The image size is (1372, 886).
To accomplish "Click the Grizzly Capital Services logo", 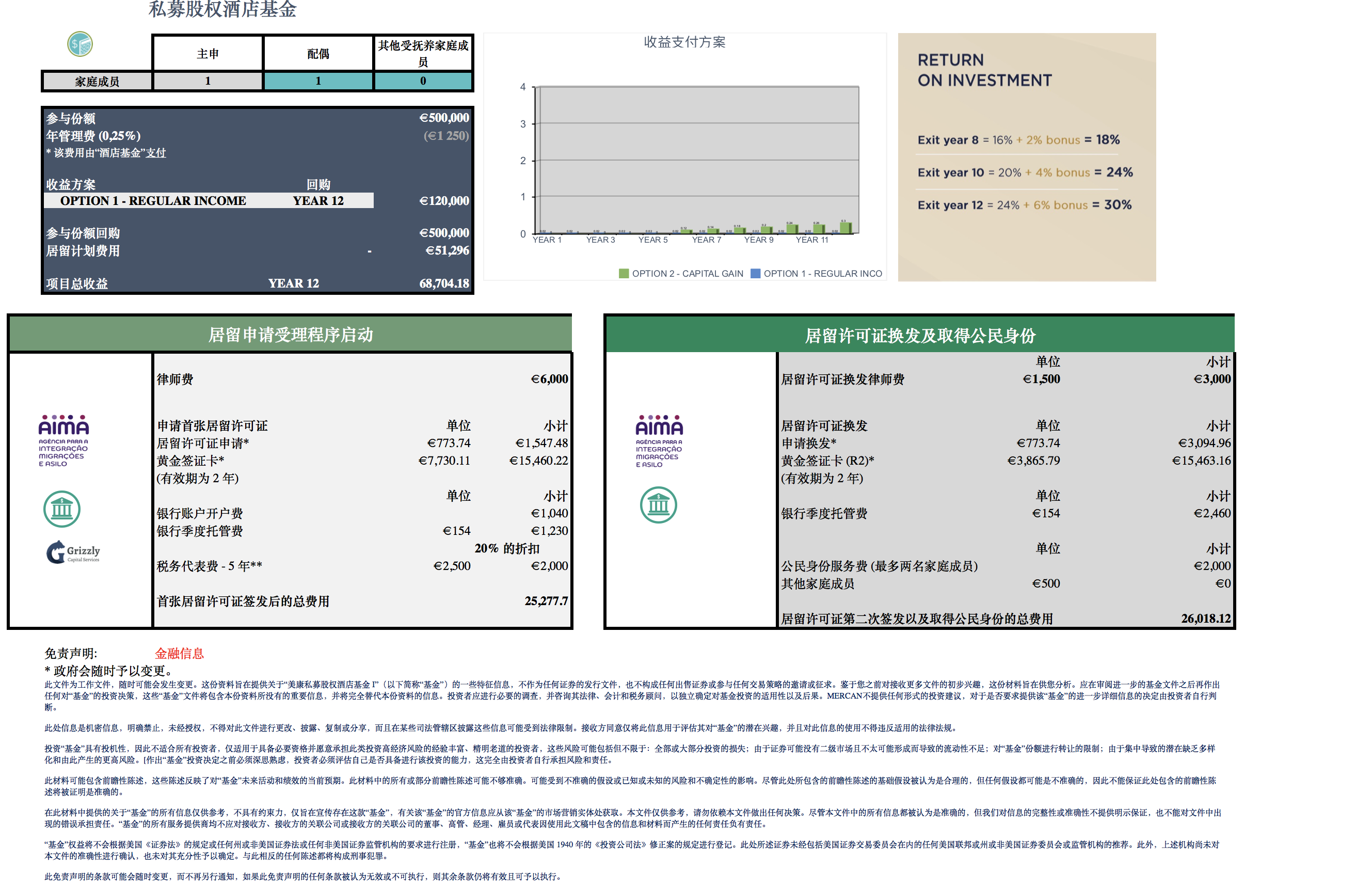I will [73, 552].
